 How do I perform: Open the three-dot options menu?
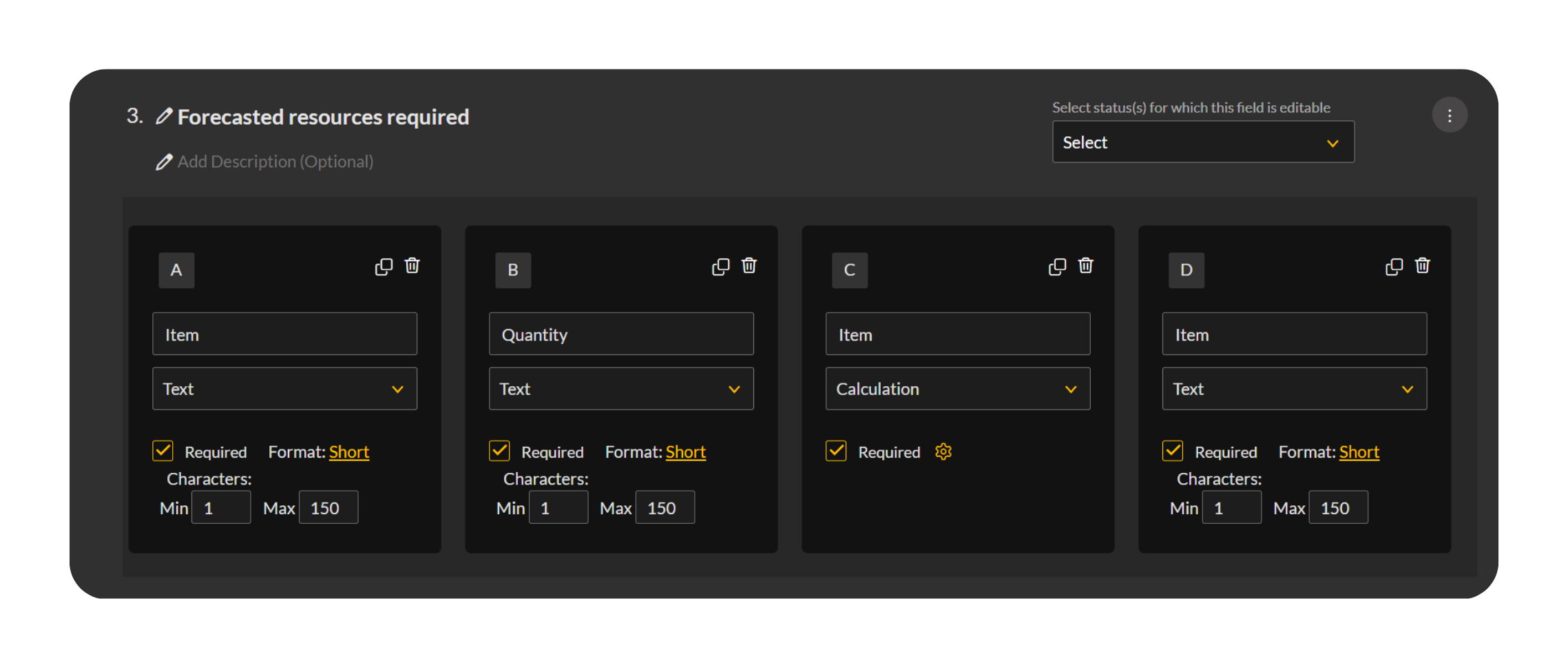click(x=1450, y=115)
